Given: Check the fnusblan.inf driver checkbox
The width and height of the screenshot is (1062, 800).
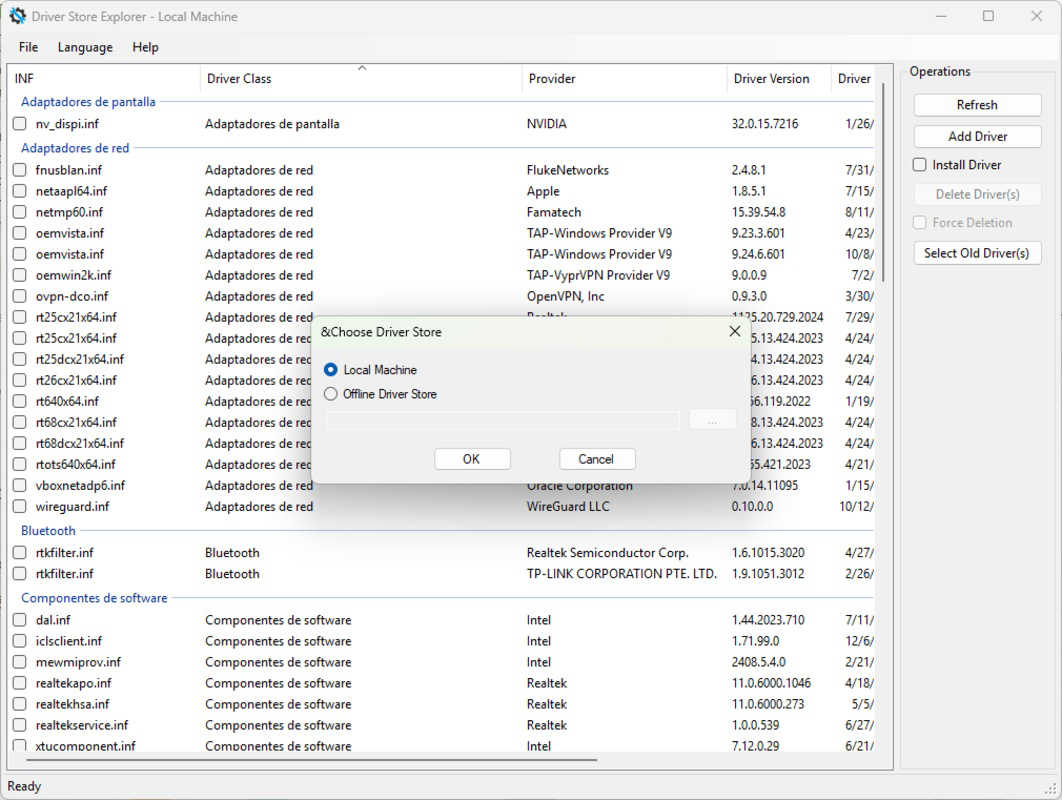Looking at the screenshot, I should (20, 170).
